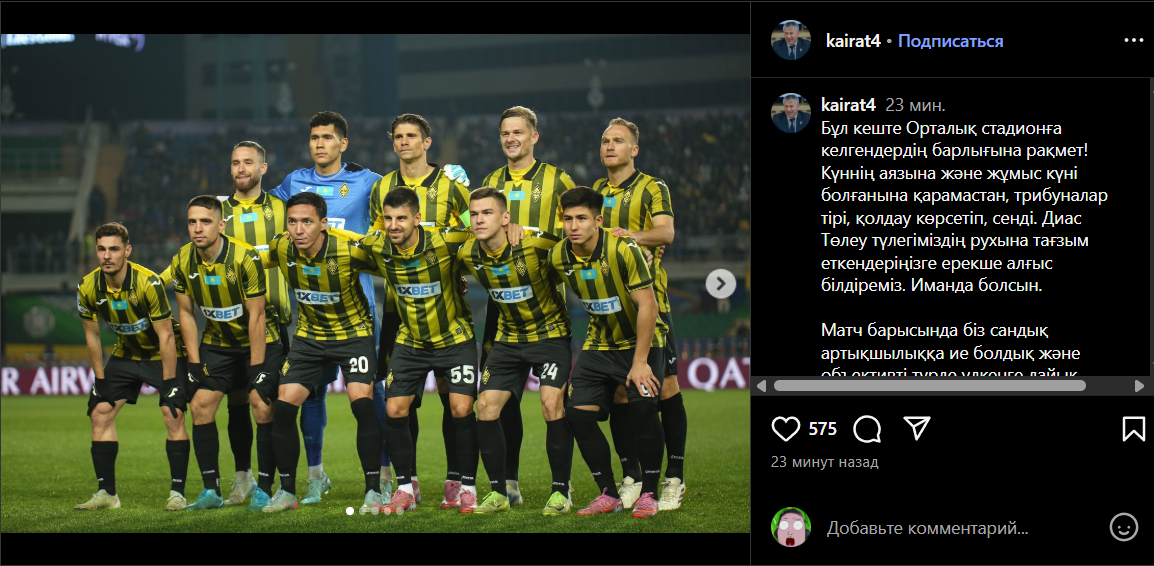Save post with bookmark icon
Image resolution: width=1154 pixels, height=566 pixels.
1133,428
